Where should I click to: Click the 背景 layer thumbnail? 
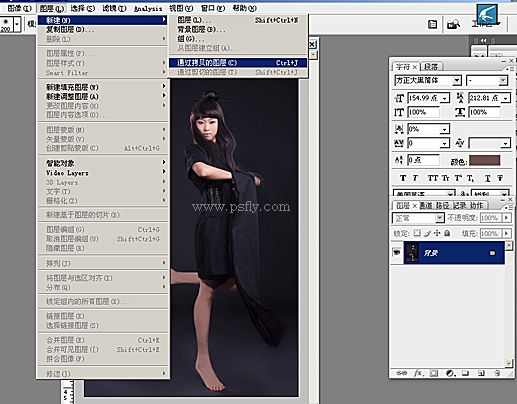[x=412, y=253]
